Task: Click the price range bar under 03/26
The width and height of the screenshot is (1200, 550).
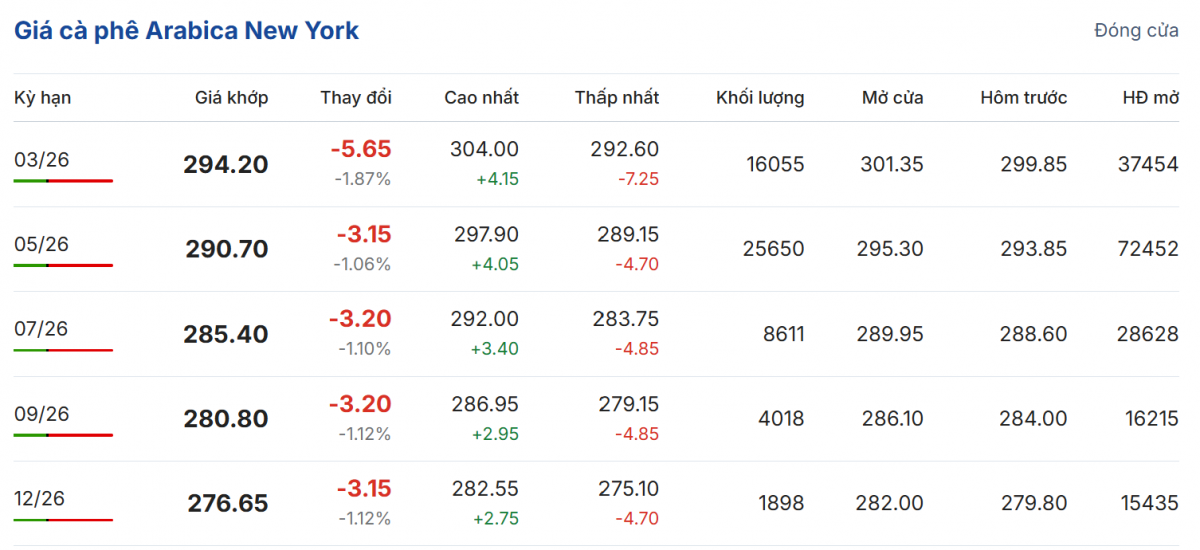Action: tap(63, 181)
